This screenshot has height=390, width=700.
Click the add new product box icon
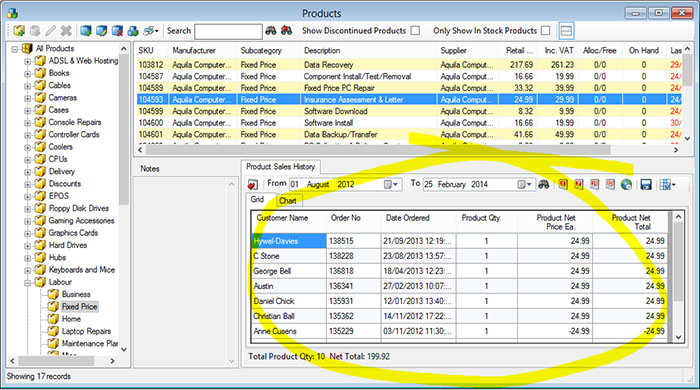(x=86, y=31)
